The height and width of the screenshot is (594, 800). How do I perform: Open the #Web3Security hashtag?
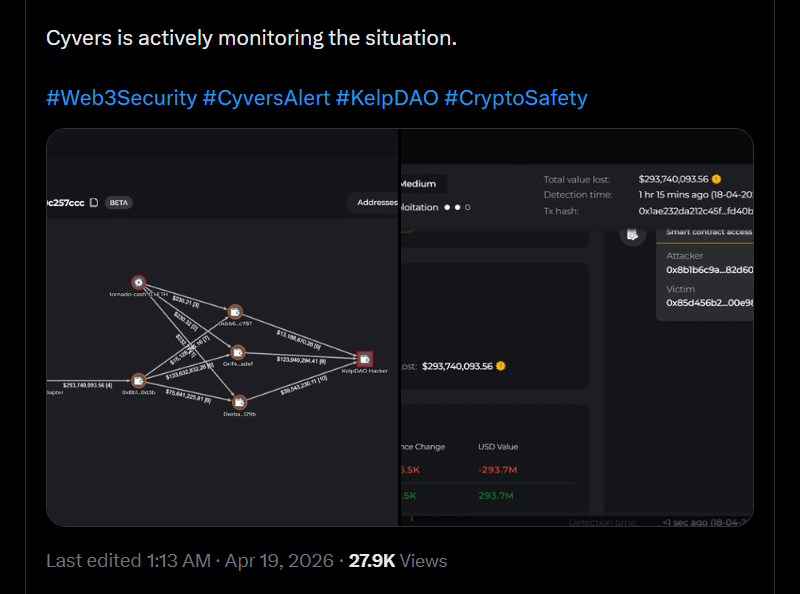(x=120, y=98)
